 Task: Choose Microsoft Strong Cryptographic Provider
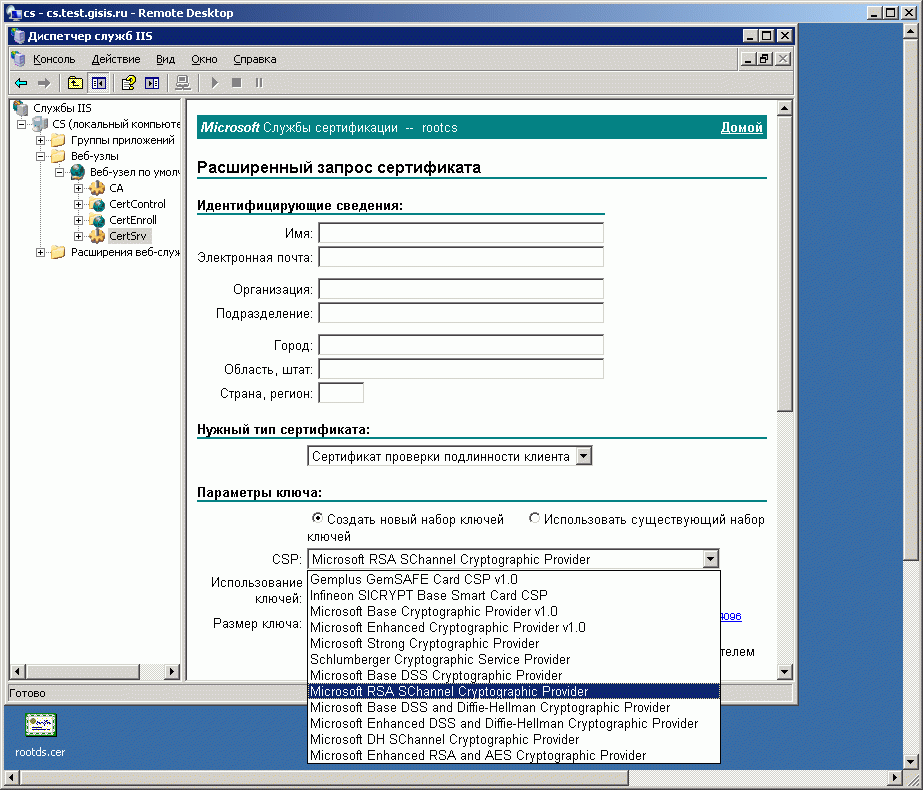[x=514, y=643]
